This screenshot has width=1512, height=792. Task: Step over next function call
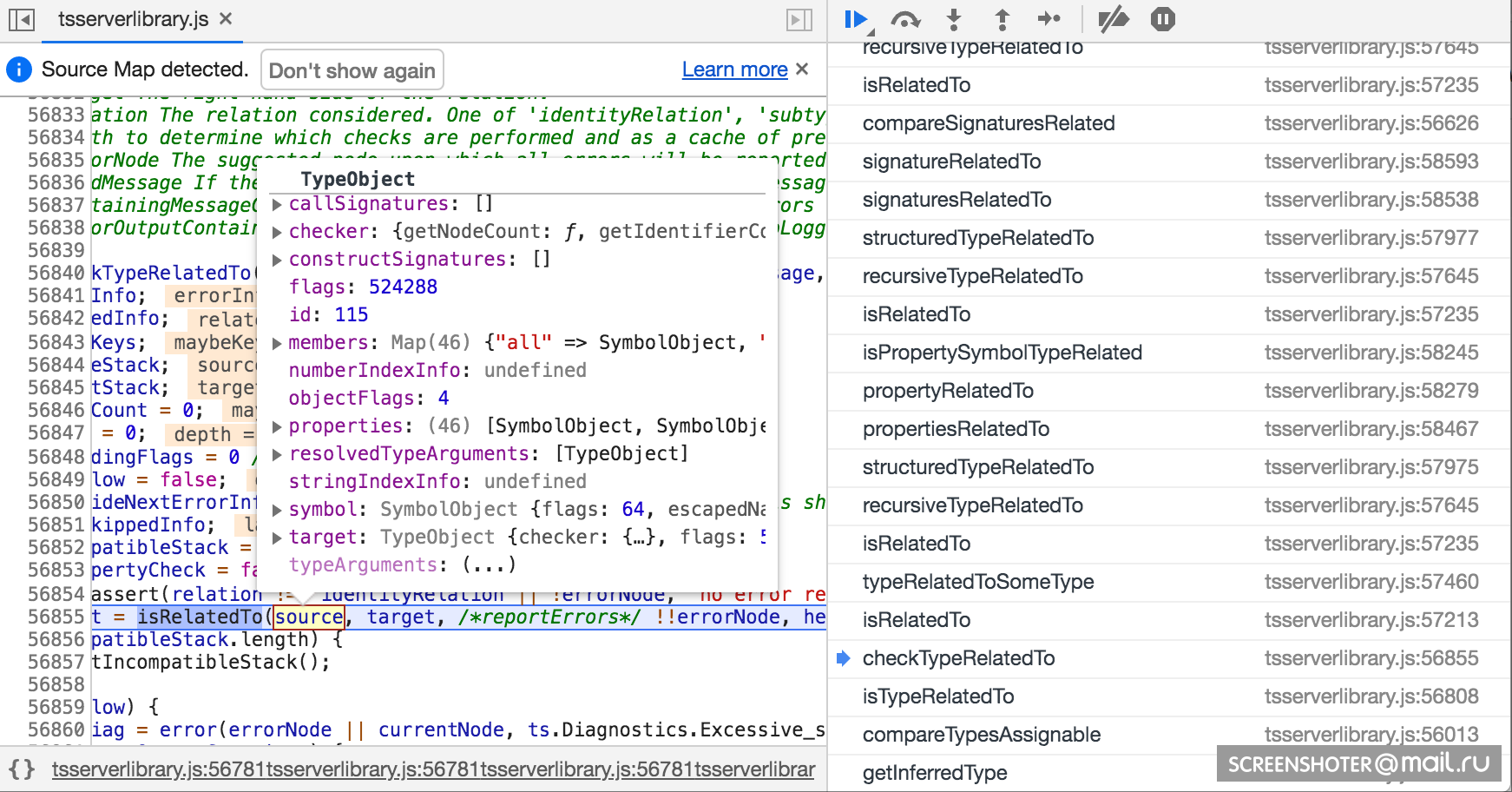click(905, 19)
